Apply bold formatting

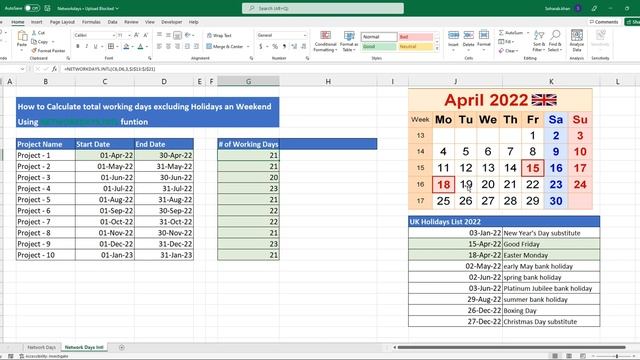(78, 47)
